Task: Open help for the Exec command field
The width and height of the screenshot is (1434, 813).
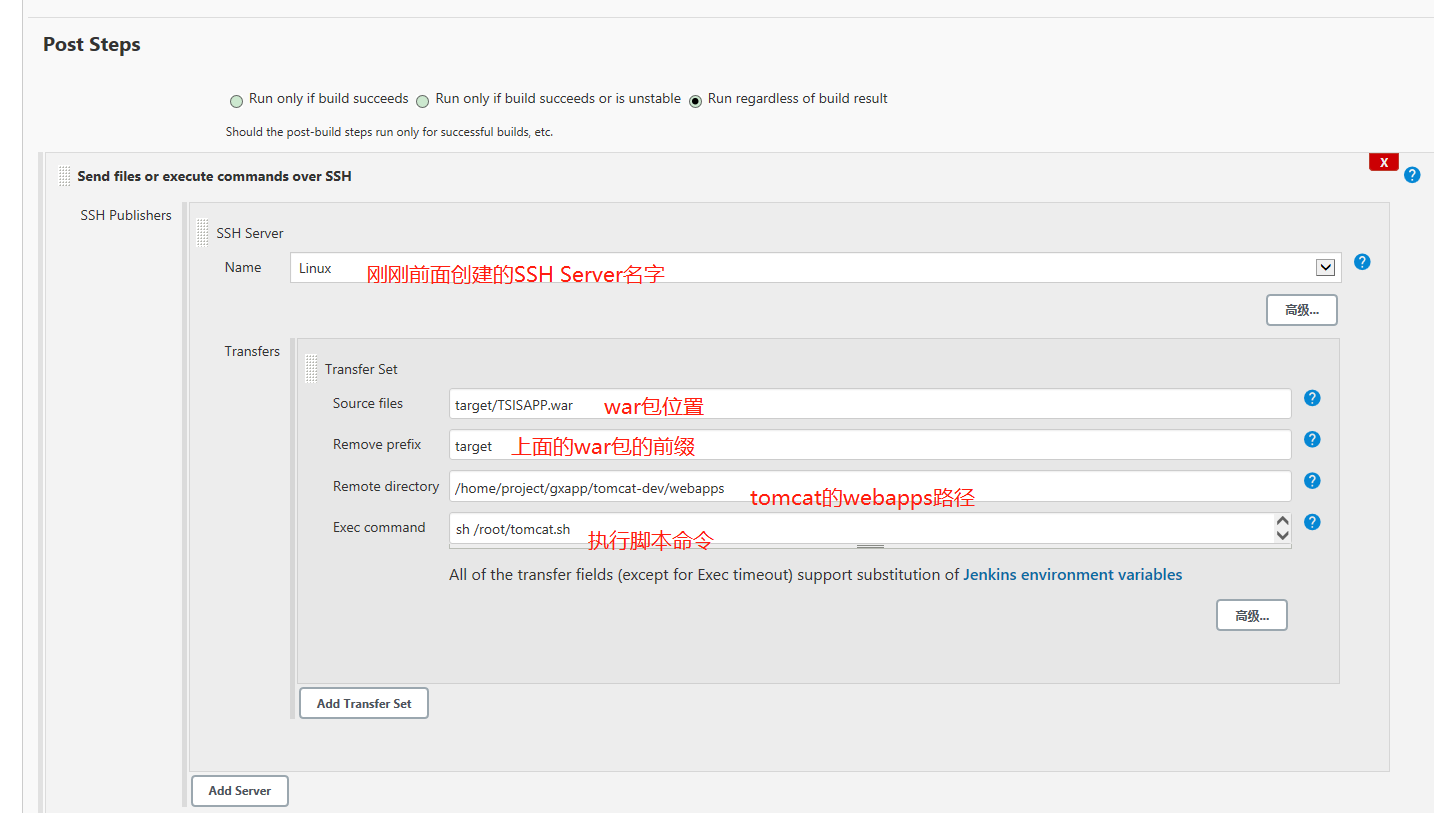Action: [1312, 521]
